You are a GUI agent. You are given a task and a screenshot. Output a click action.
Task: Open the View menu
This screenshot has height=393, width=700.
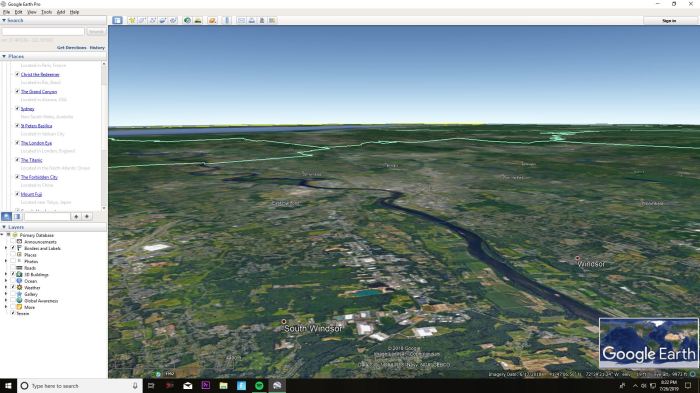pyautogui.click(x=32, y=12)
